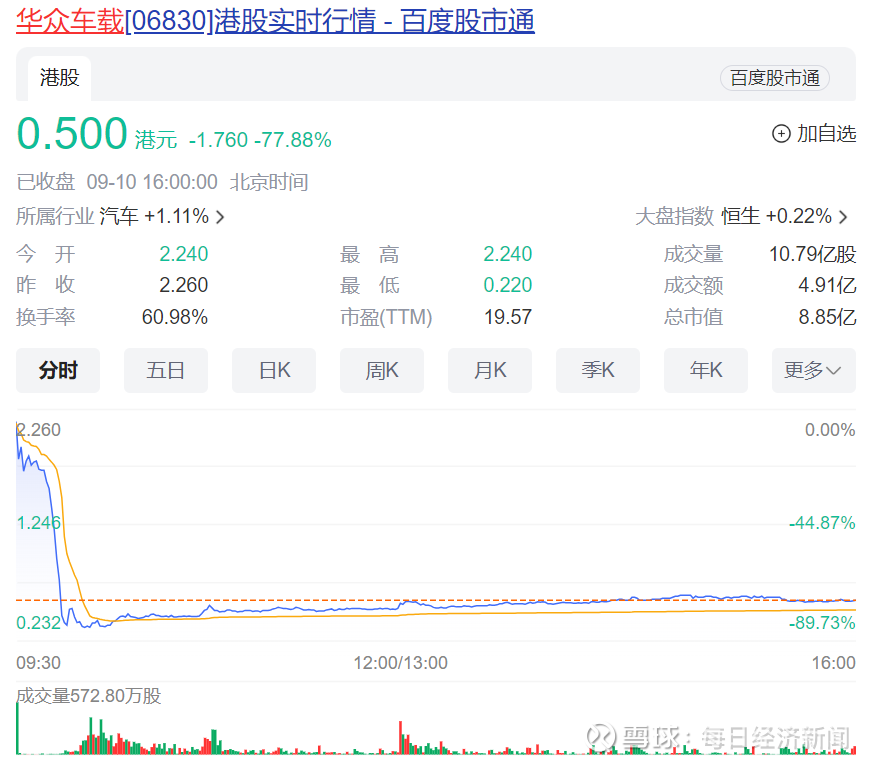876x765 pixels.
Task: Open the 华众车载[06830] stock title link
Action: tap(275, 21)
